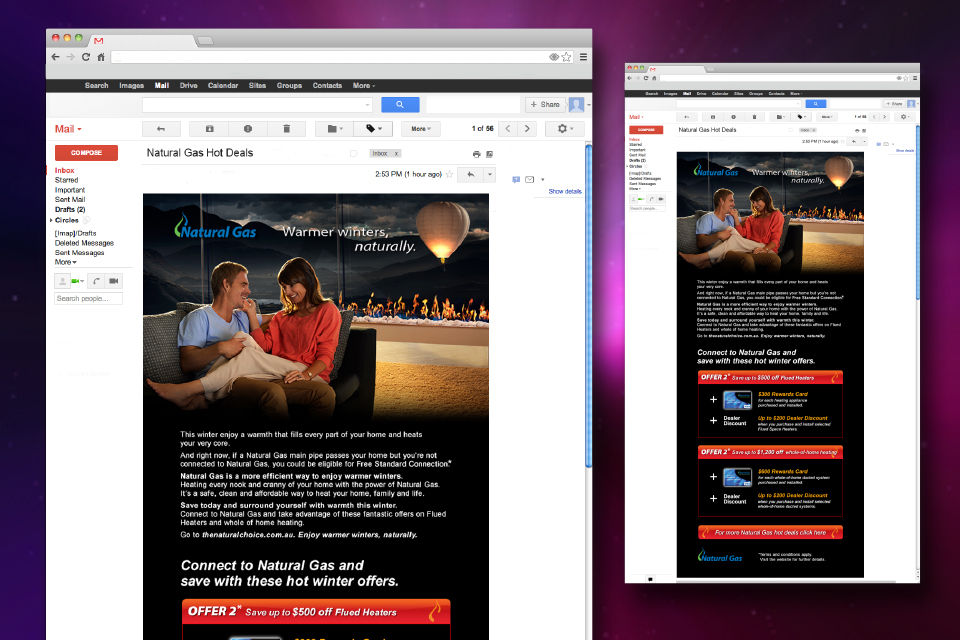960x640 pixels.
Task: Print the email using large window's printer icon
Action: (477, 154)
